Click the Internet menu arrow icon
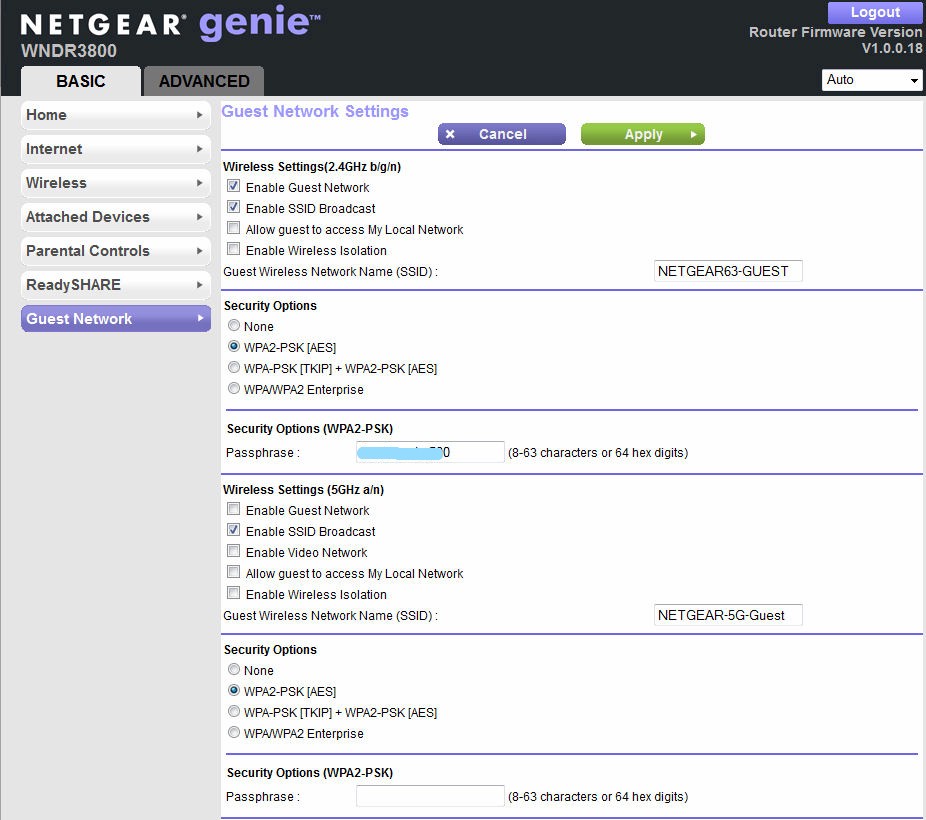 coord(200,149)
